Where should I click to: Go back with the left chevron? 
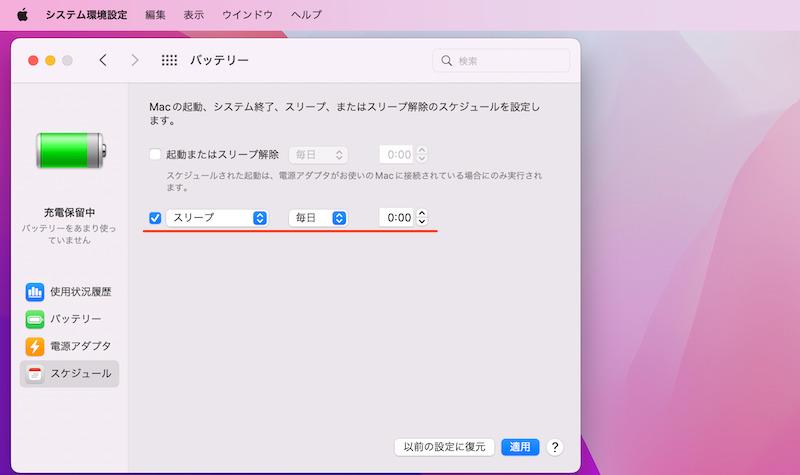coord(103,60)
